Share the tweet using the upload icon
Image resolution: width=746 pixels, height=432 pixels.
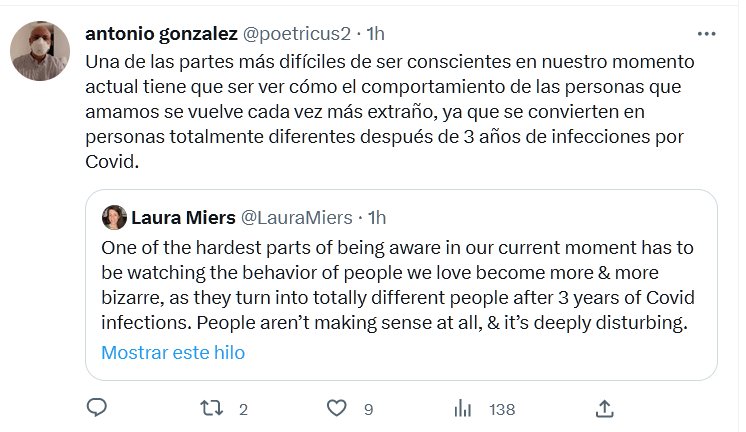(604, 408)
